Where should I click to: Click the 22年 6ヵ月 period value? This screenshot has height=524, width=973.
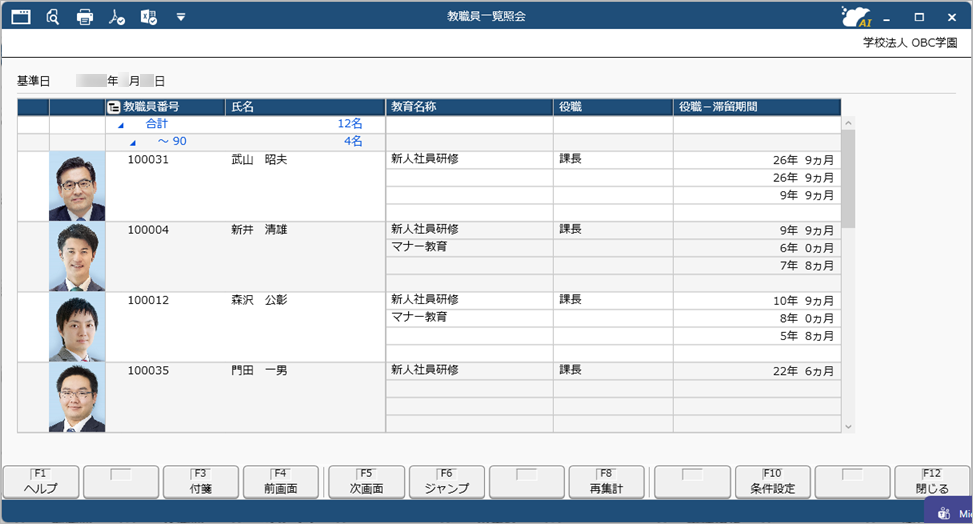803,371
